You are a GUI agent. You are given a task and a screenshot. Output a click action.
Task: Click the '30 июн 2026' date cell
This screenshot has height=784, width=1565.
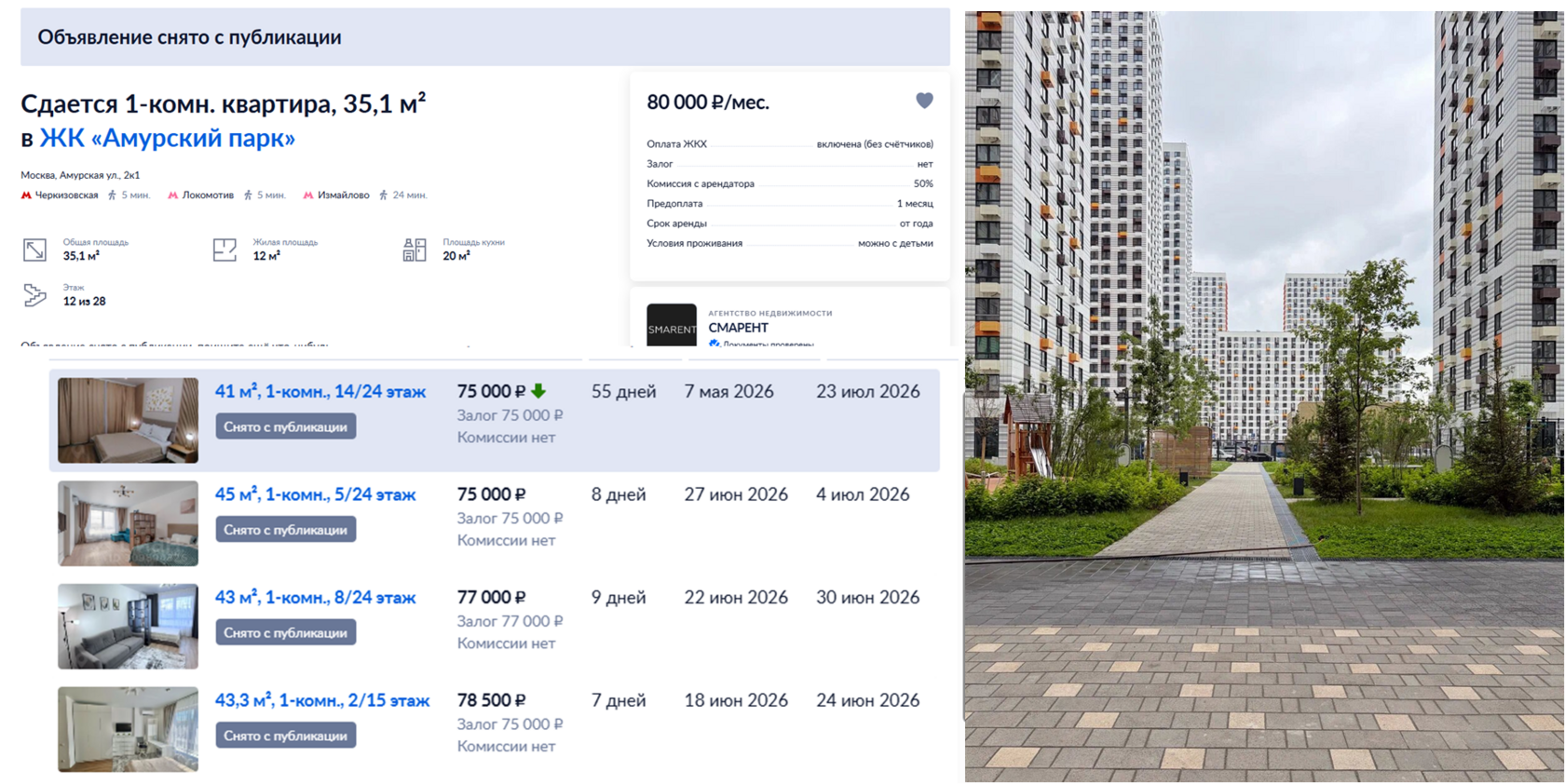[868, 598]
